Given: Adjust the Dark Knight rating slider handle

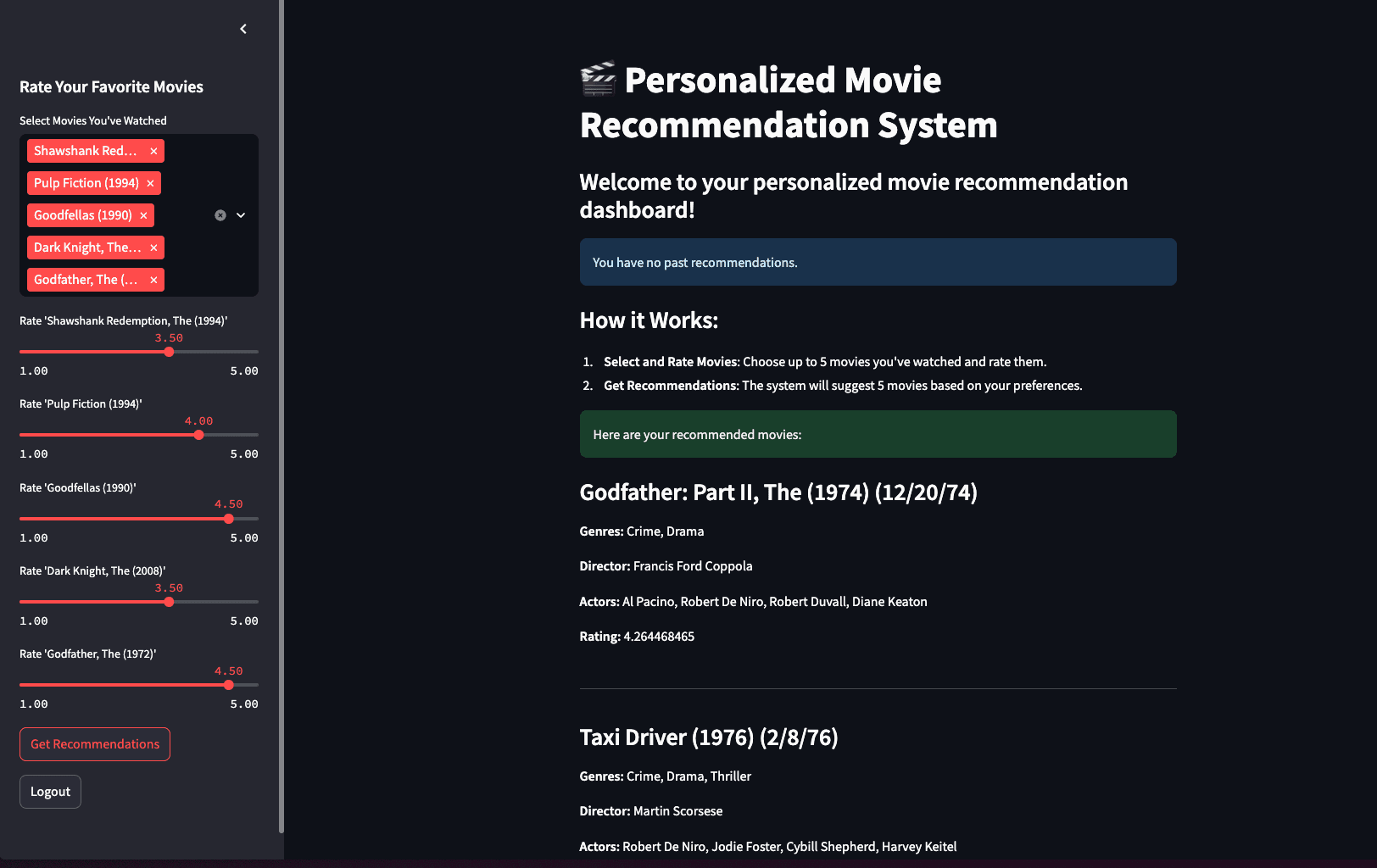Looking at the screenshot, I should coord(169,602).
